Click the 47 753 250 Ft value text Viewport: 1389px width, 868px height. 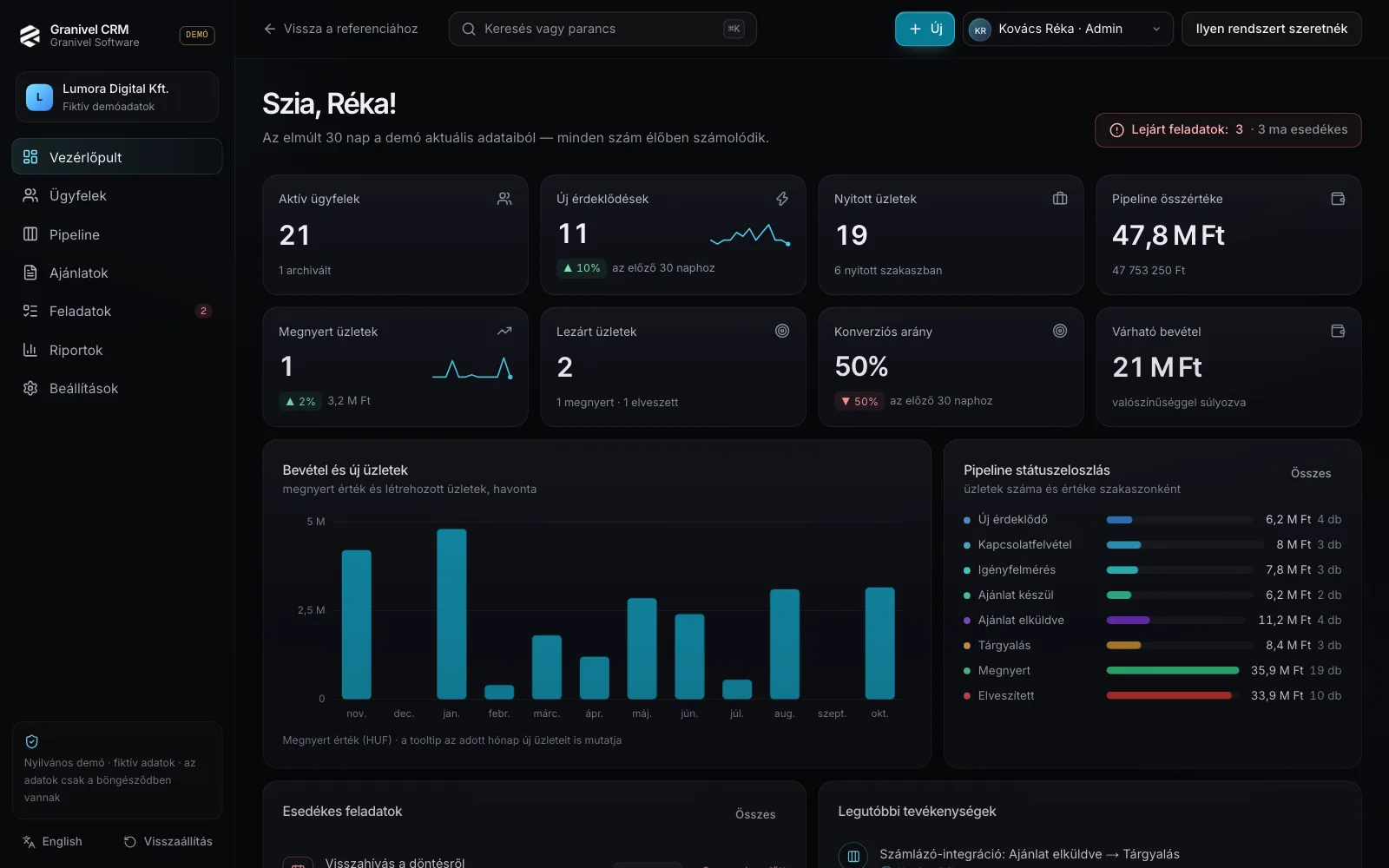tap(1149, 270)
